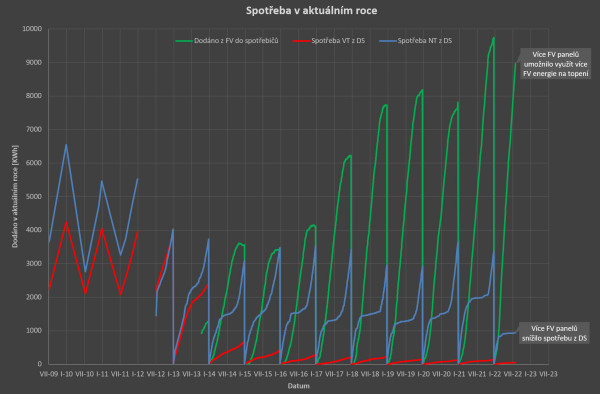
Task: Click the 5000 value on the vertical axis
Action: click(x=34, y=196)
